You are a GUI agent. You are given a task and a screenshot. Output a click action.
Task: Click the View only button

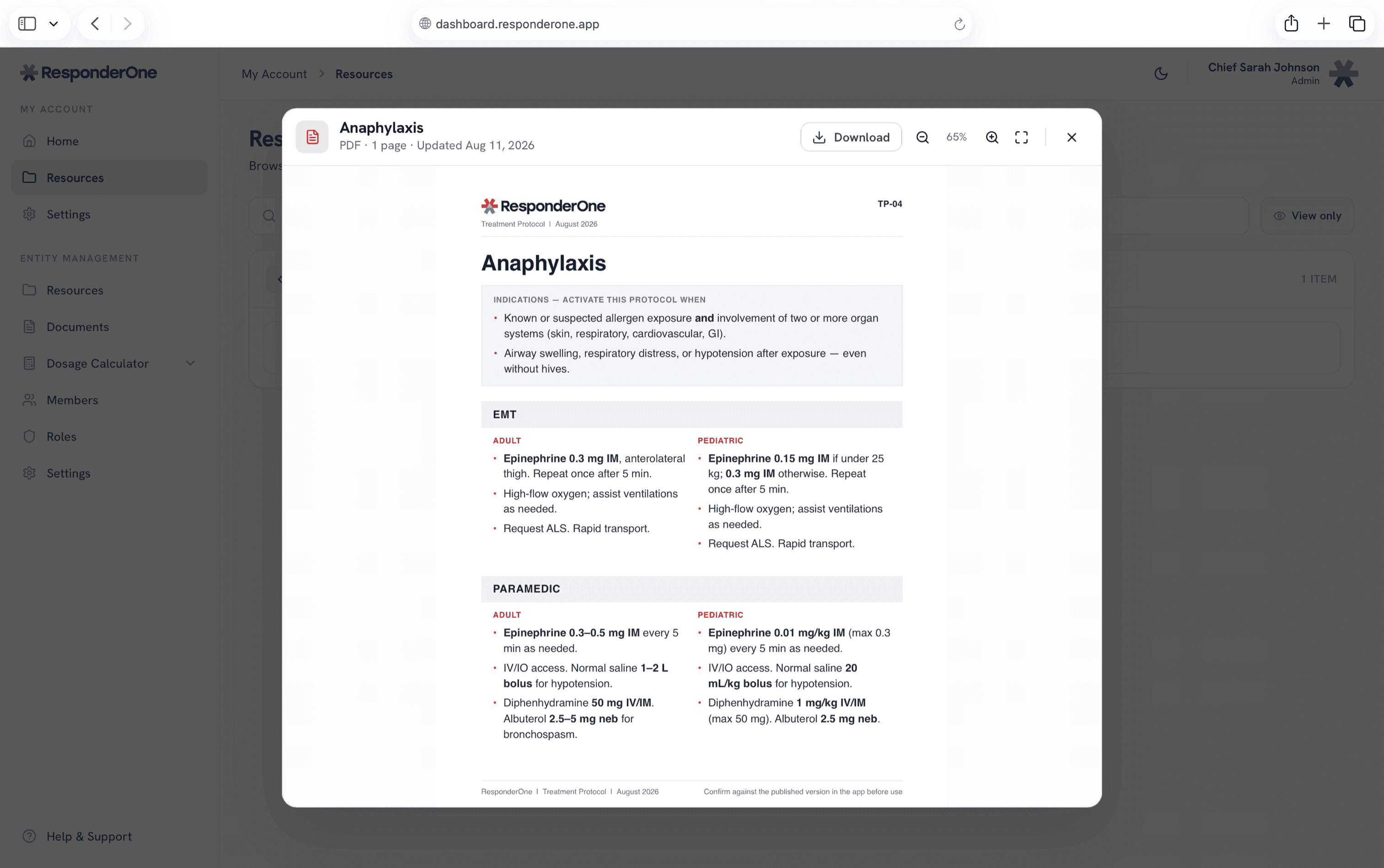tap(1307, 216)
